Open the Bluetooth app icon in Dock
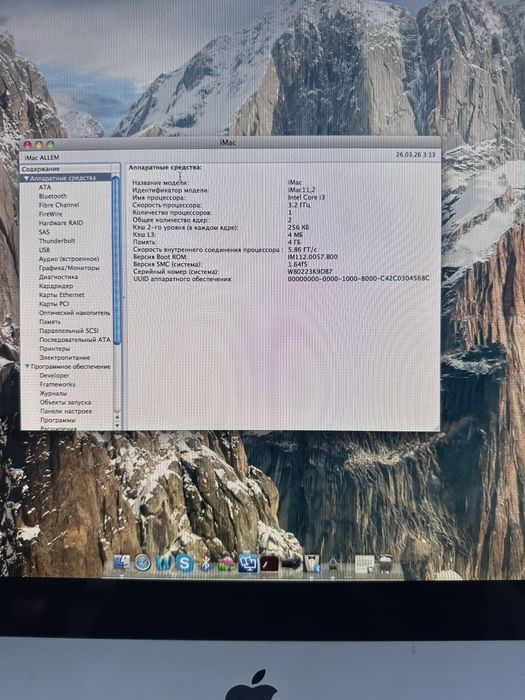The height and width of the screenshot is (700, 525). (x=206, y=565)
